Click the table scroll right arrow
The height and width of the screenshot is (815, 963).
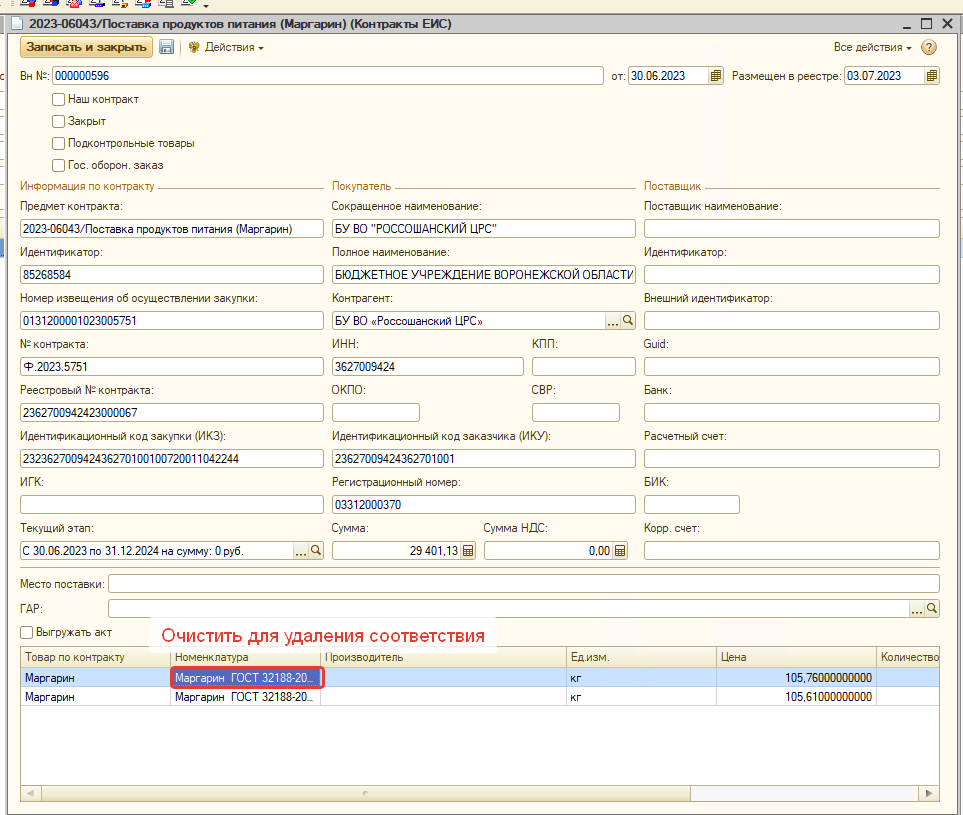(929, 794)
